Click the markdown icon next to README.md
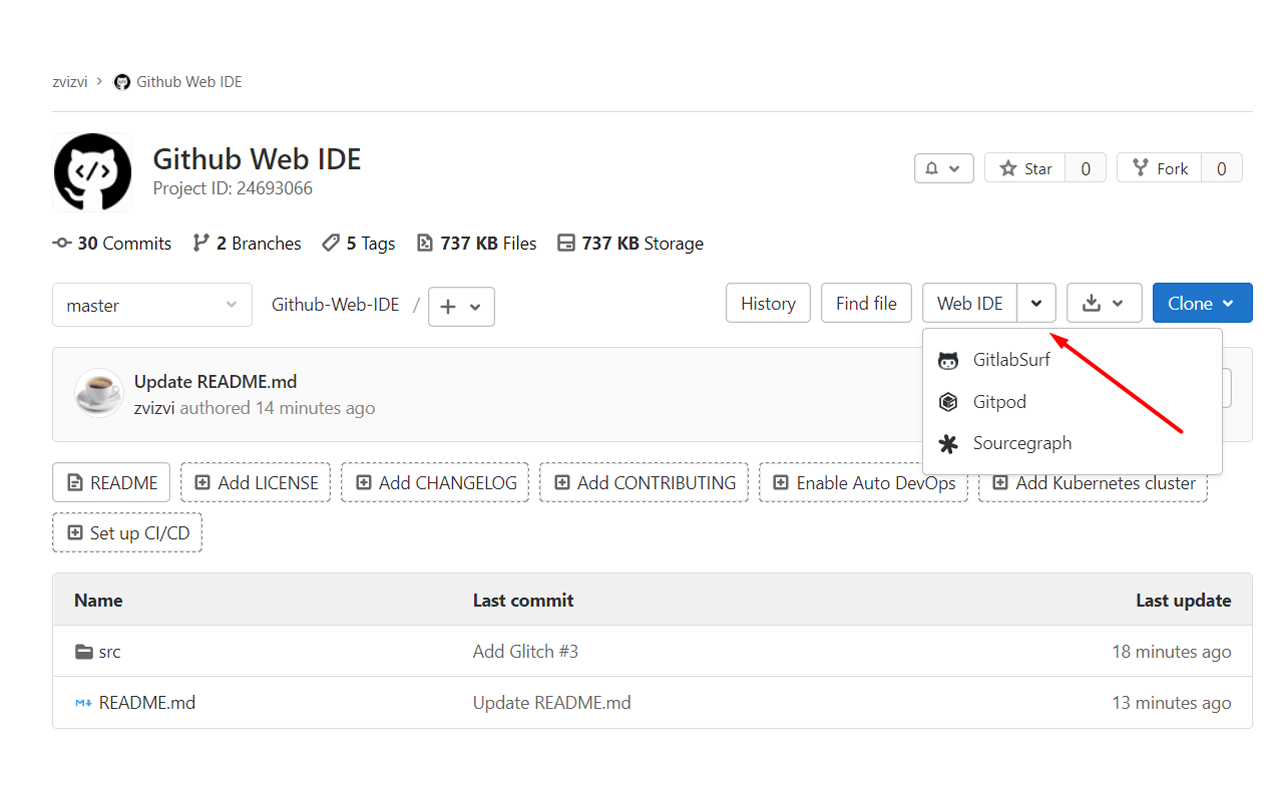This screenshot has height=800, width=1280. 84,702
